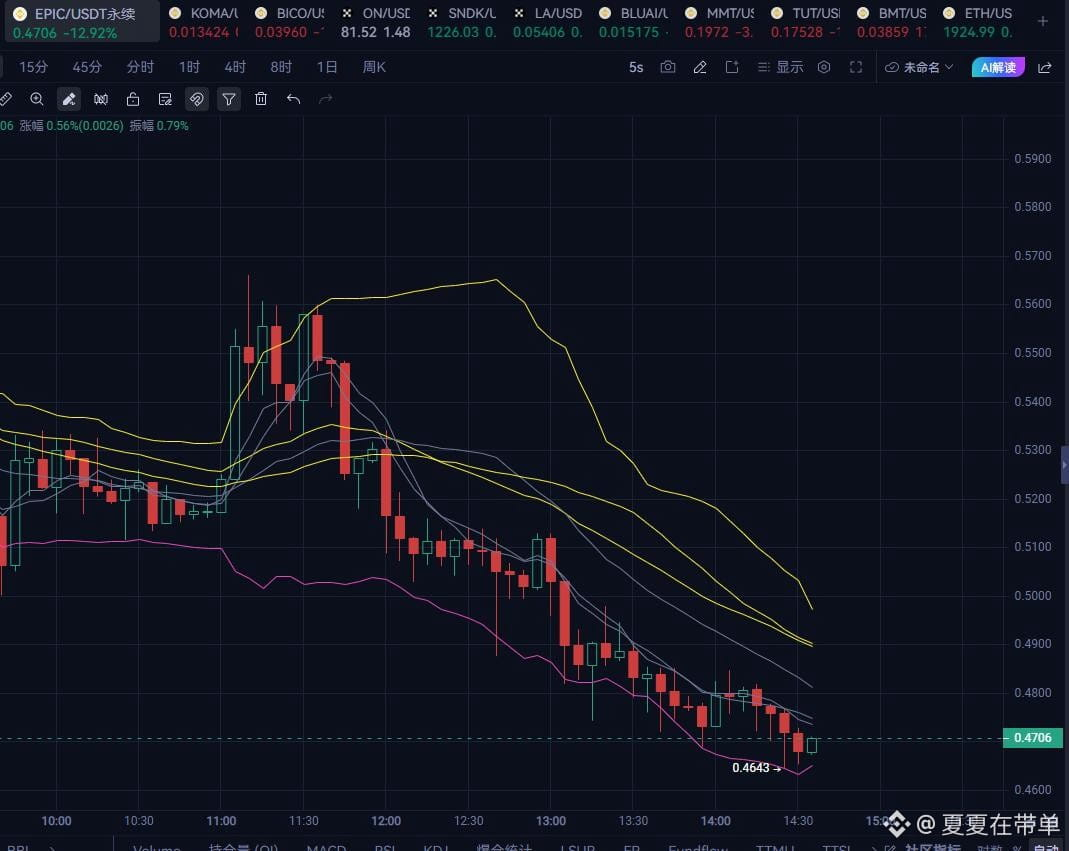Select the zoom-in magnifier tool

[37, 100]
